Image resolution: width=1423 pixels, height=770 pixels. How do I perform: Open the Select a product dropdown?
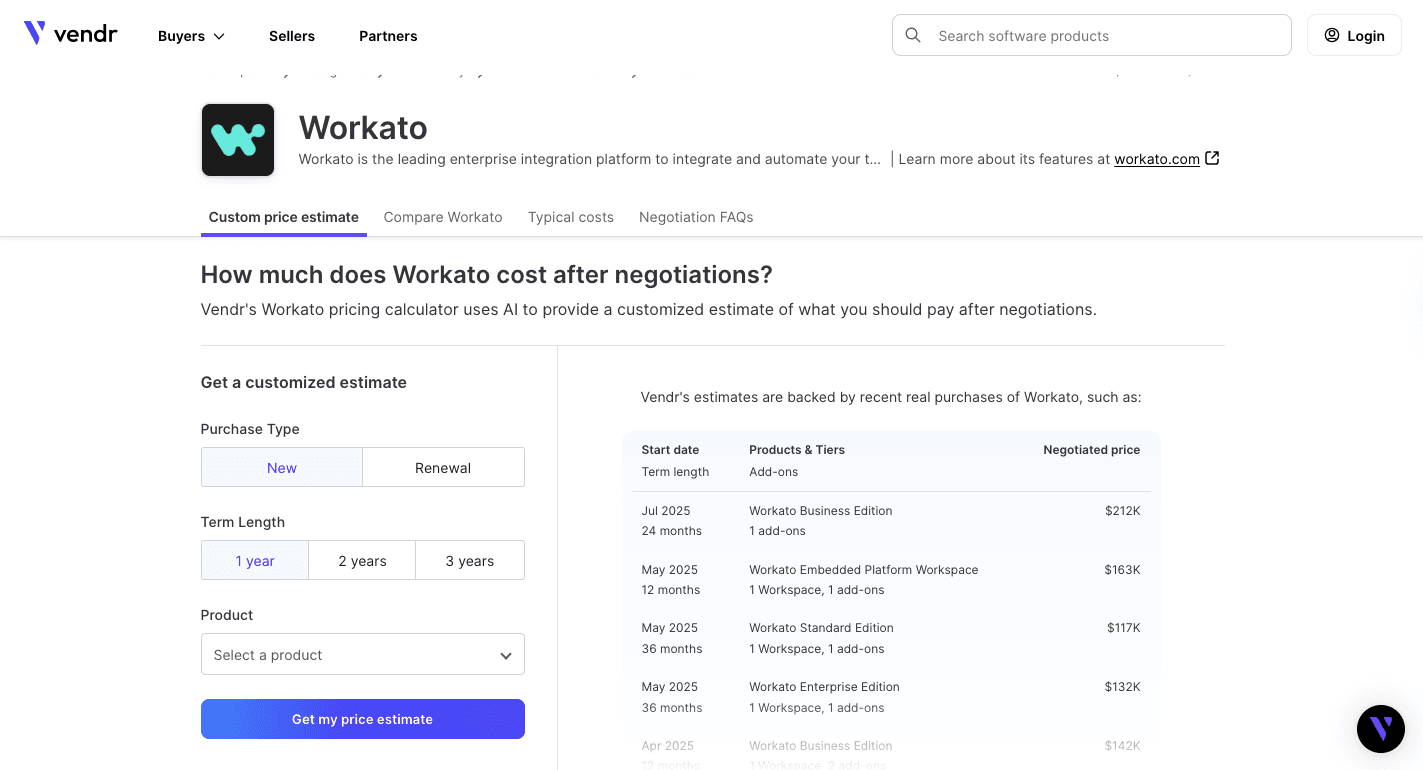pyautogui.click(x=362, y=655)
